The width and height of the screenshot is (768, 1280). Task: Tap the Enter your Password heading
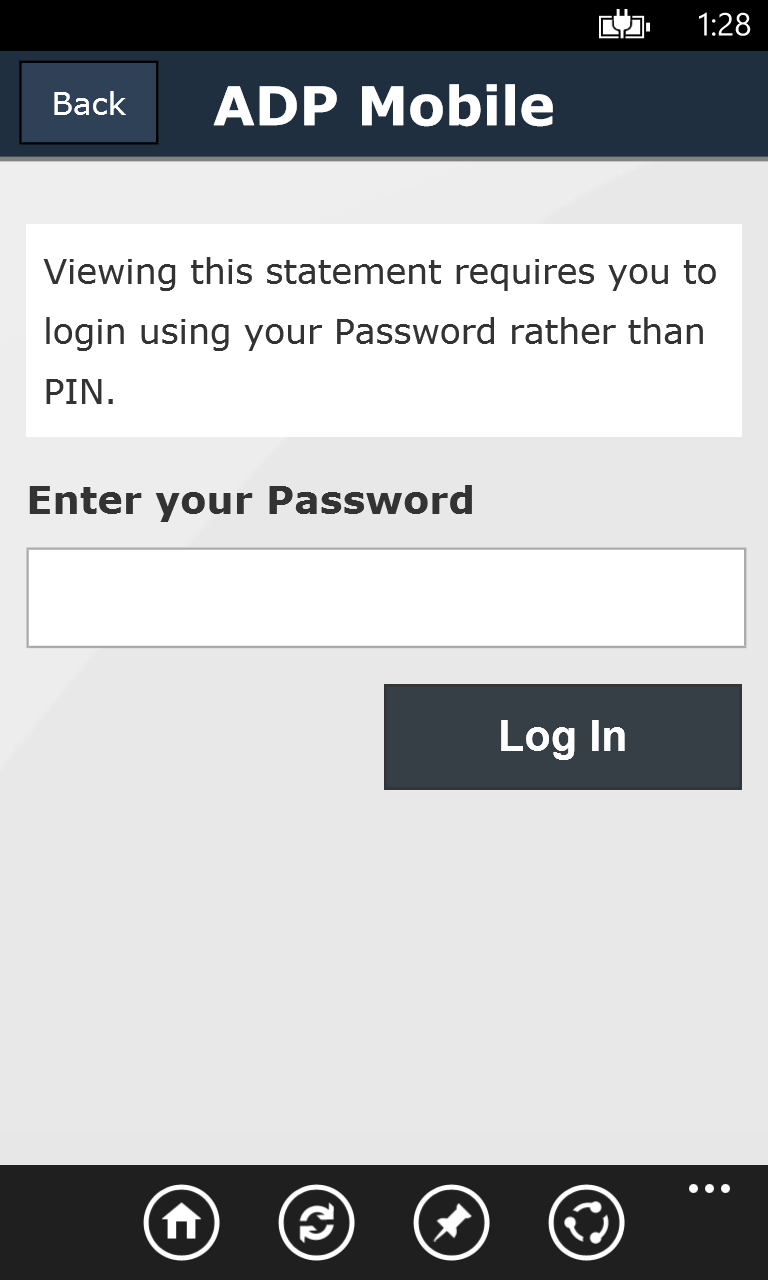click(250, 499)
